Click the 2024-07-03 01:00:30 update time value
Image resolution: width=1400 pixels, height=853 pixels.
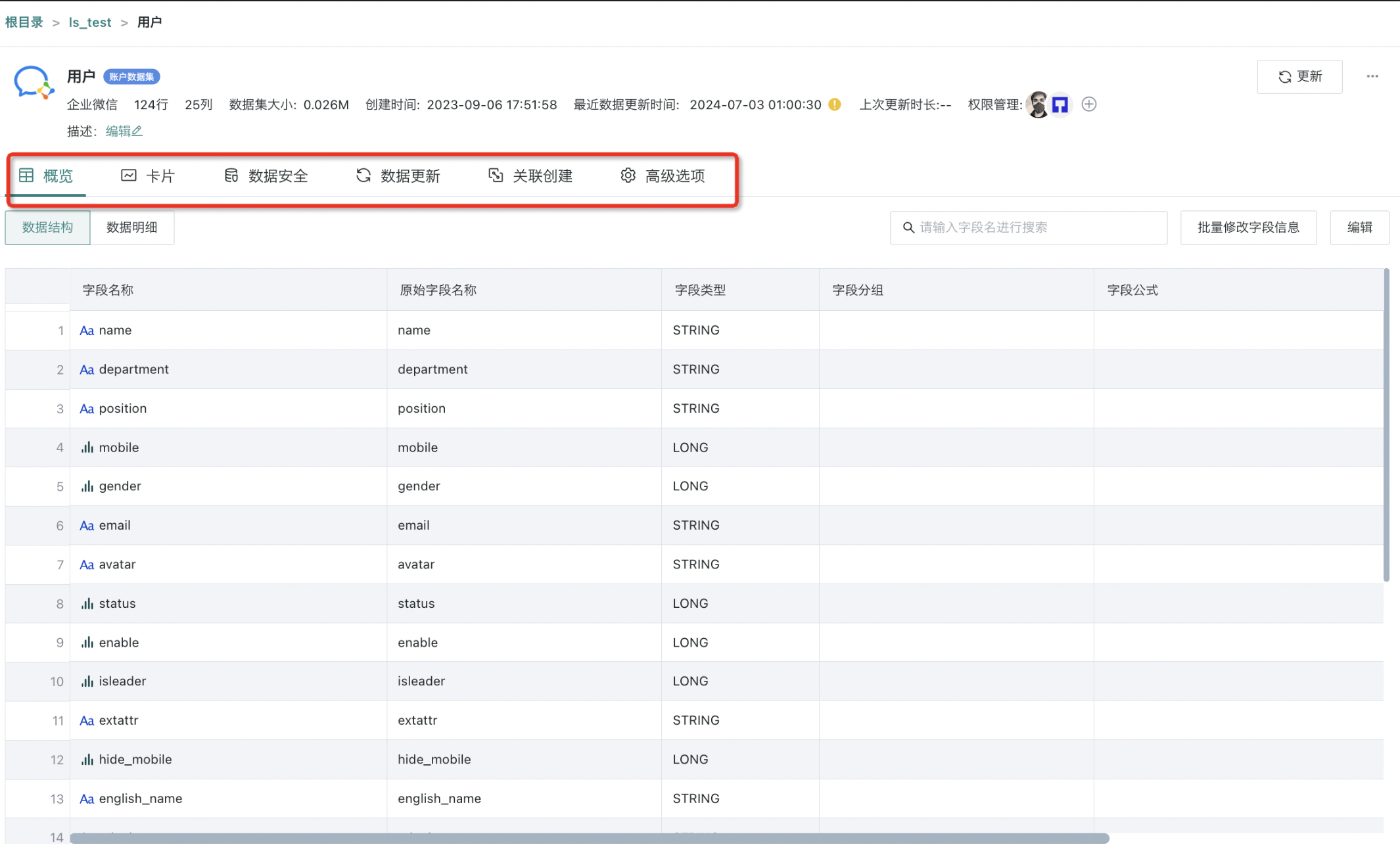pyautogui.click(x=755, y=104)
